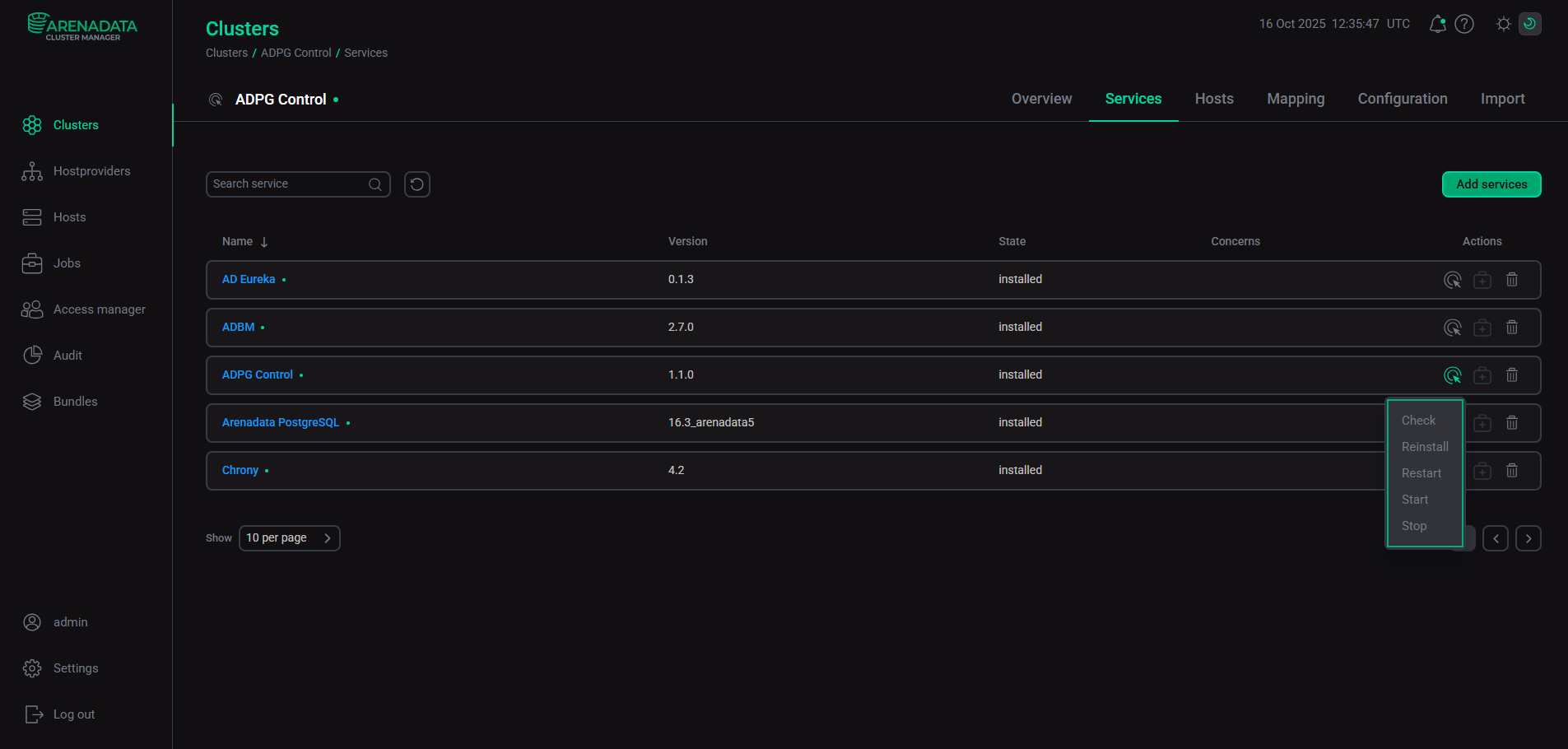Viewport: 1568px width, 749px height.
Task: Open the ADPG Control service link
Action: pyautogui.click(x=257, y=374)
